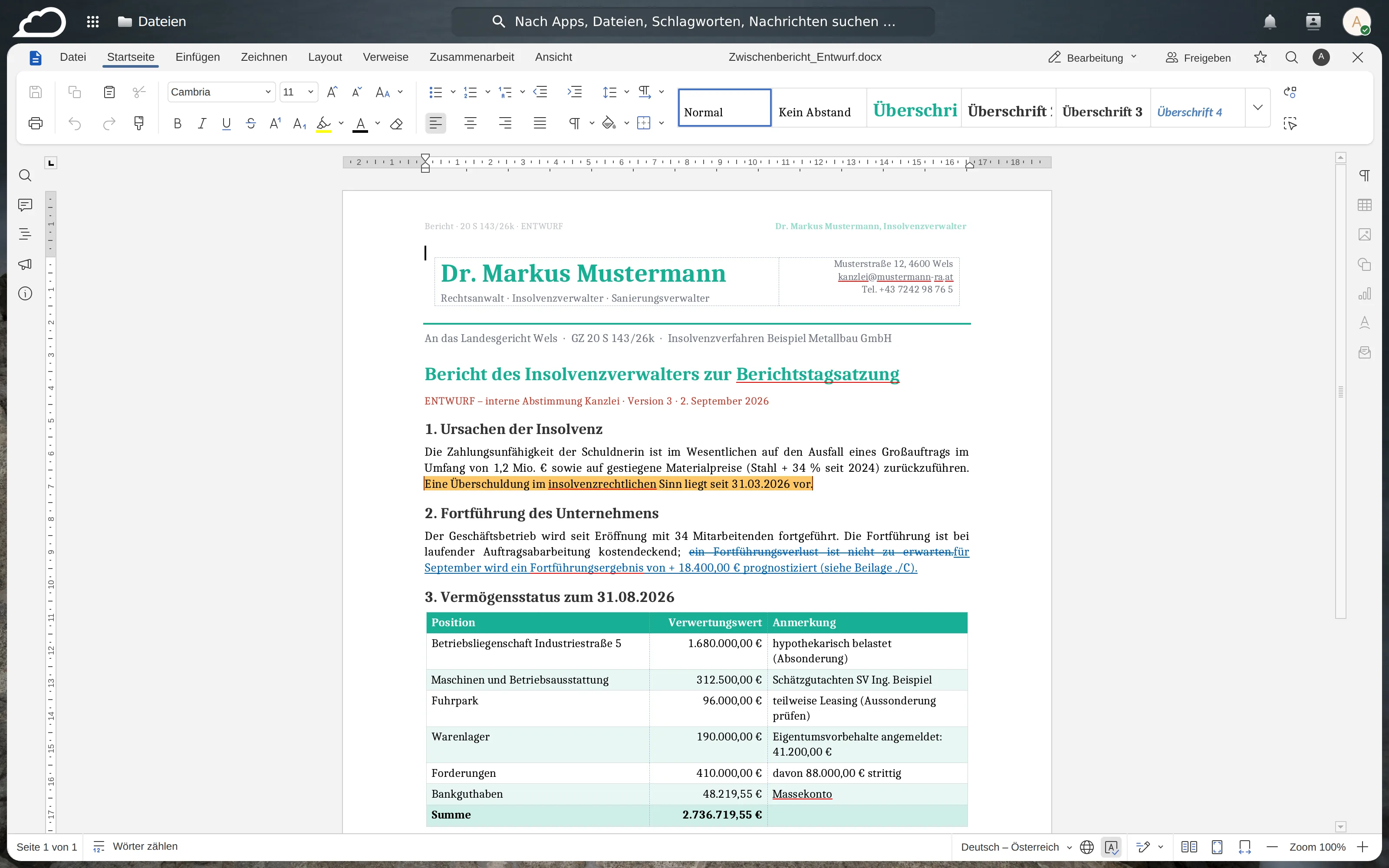
Task: Click Wörter zählen in status bar
Action: (136, 847)
